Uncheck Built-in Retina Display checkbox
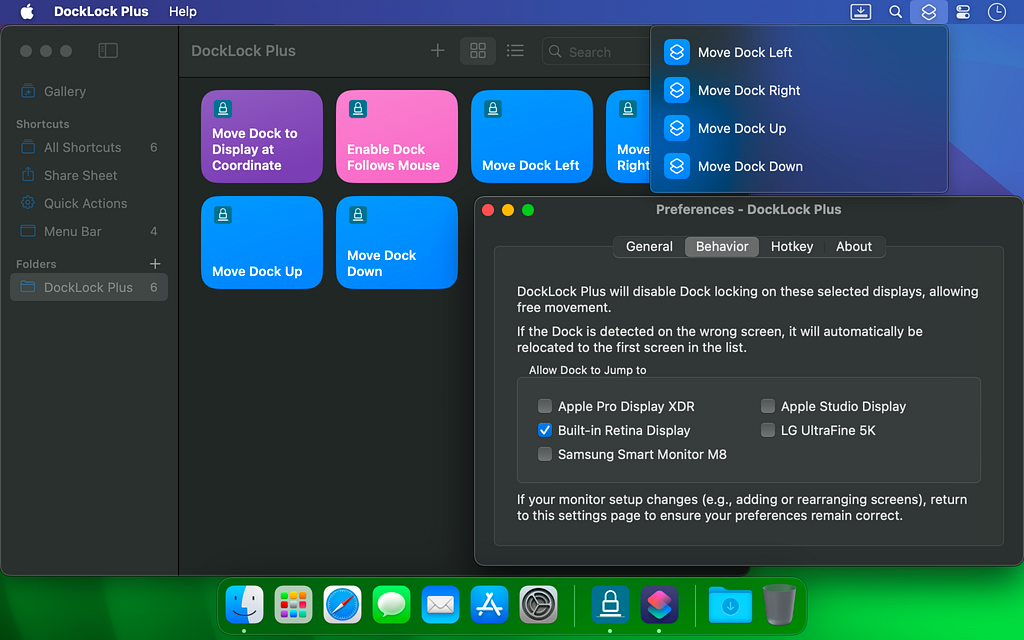 coord(545,430)
